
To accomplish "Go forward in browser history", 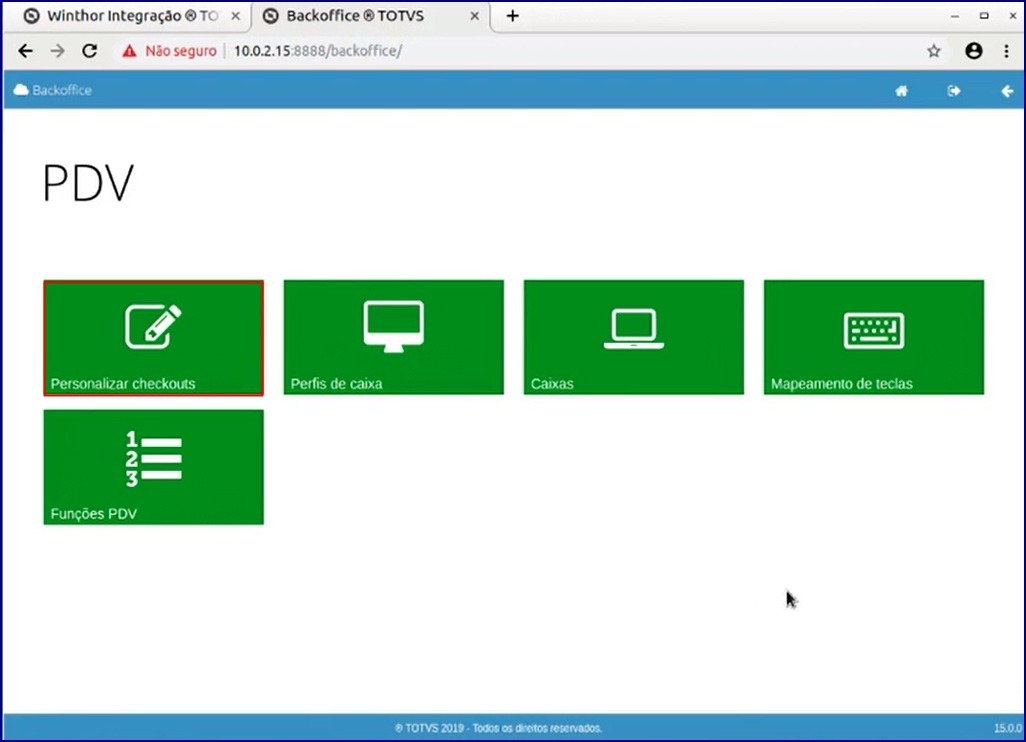I will point(58,51).
